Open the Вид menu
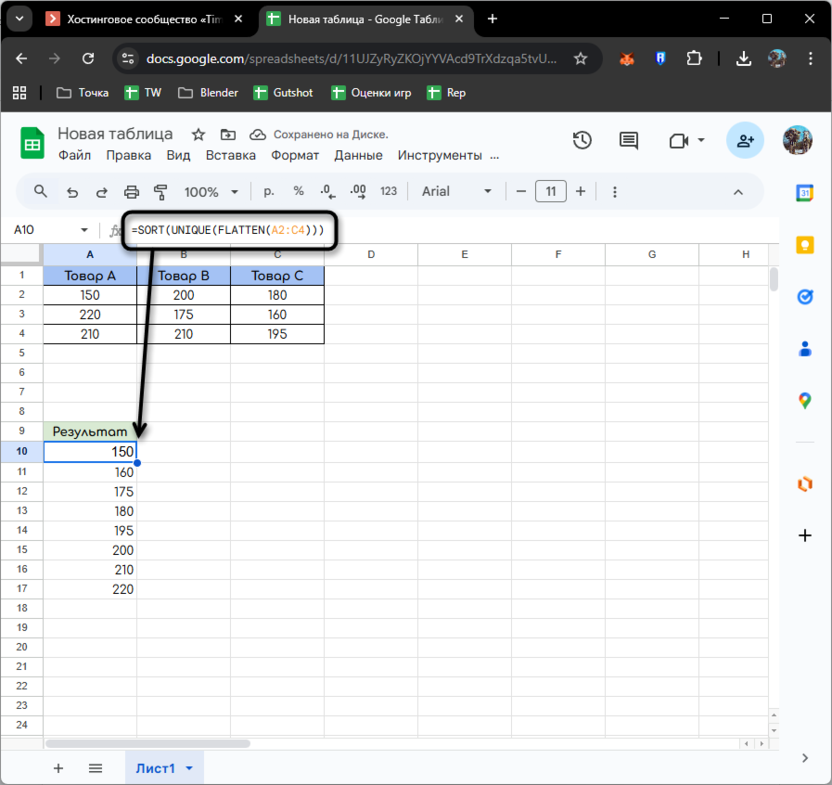The image size is (832, 785). click(178, 156)
